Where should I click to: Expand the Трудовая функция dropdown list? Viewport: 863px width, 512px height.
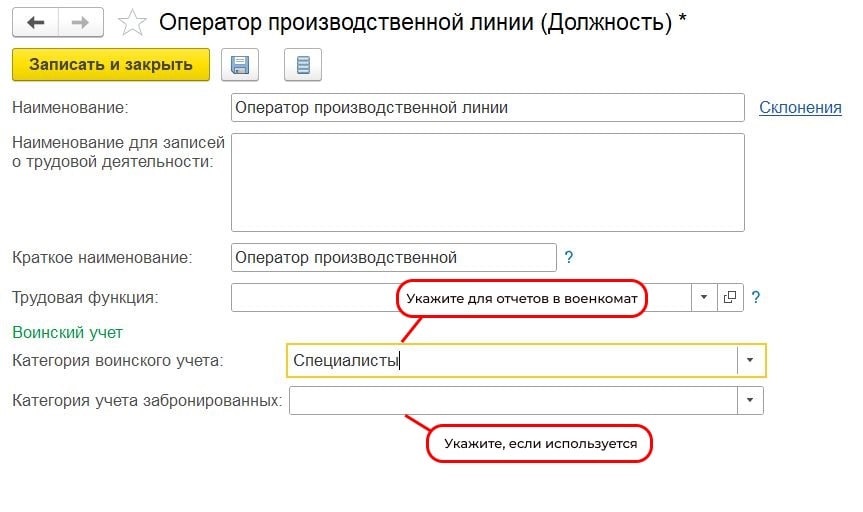704,297
